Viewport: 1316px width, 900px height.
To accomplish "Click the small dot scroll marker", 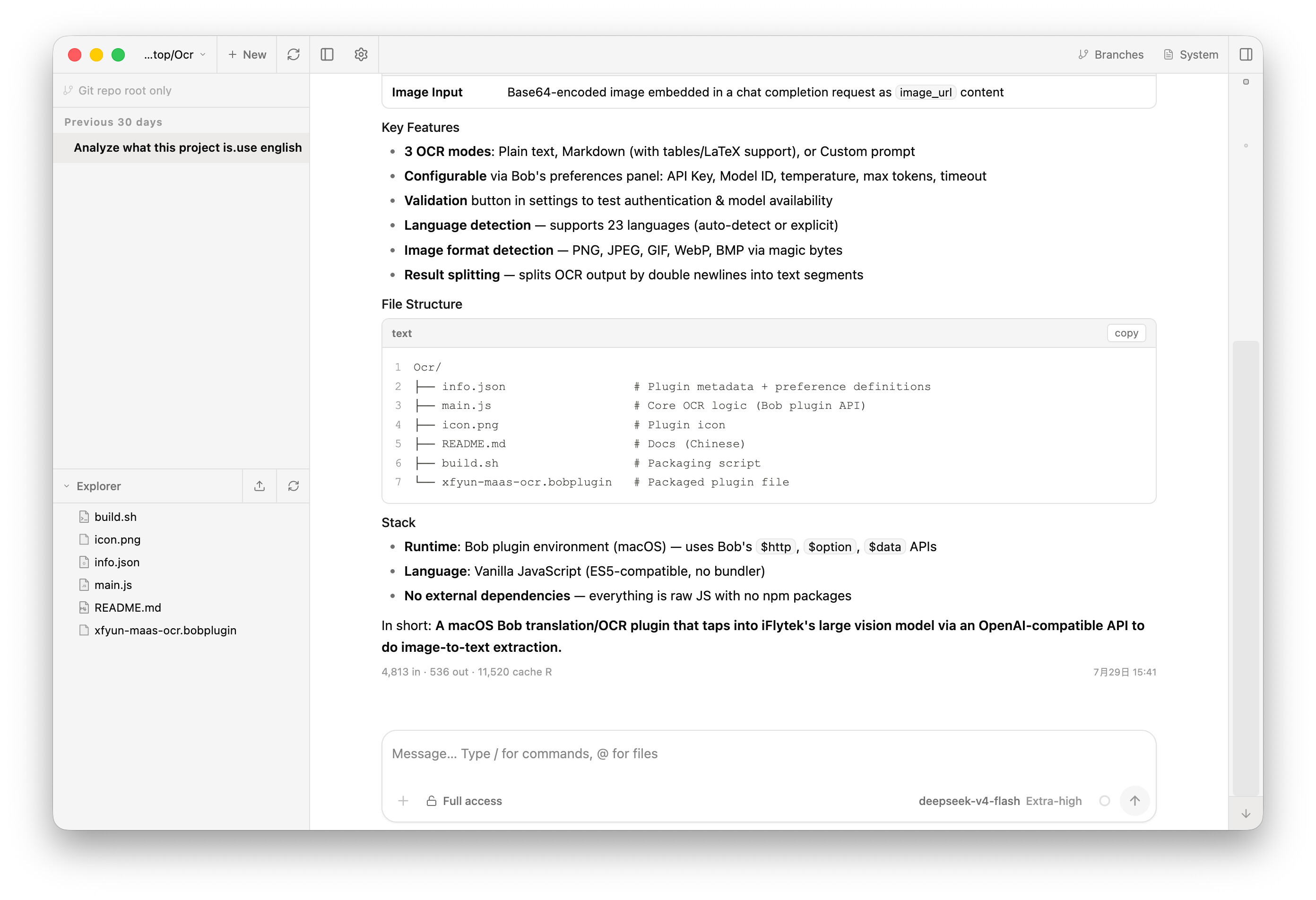I will (1246, 146).
